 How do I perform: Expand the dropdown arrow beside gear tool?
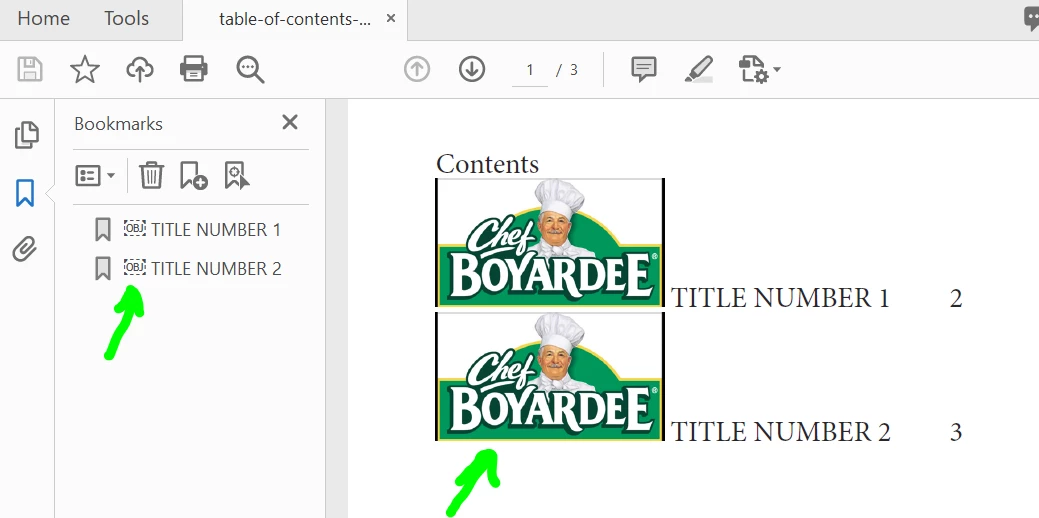point(777,69)
